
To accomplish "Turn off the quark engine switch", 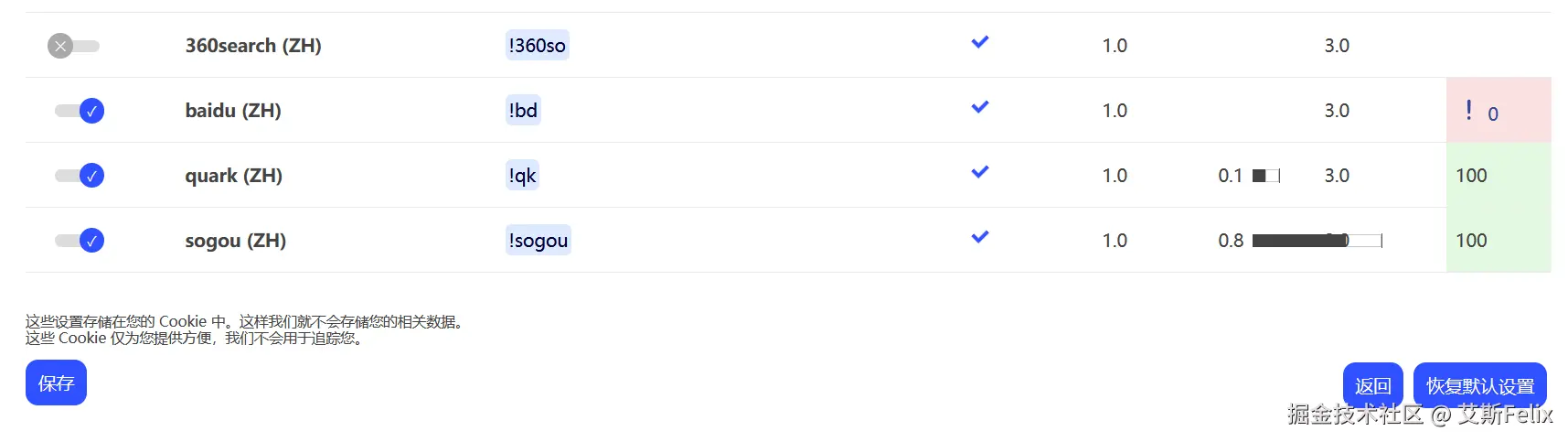I will click(x=80, y=176).
